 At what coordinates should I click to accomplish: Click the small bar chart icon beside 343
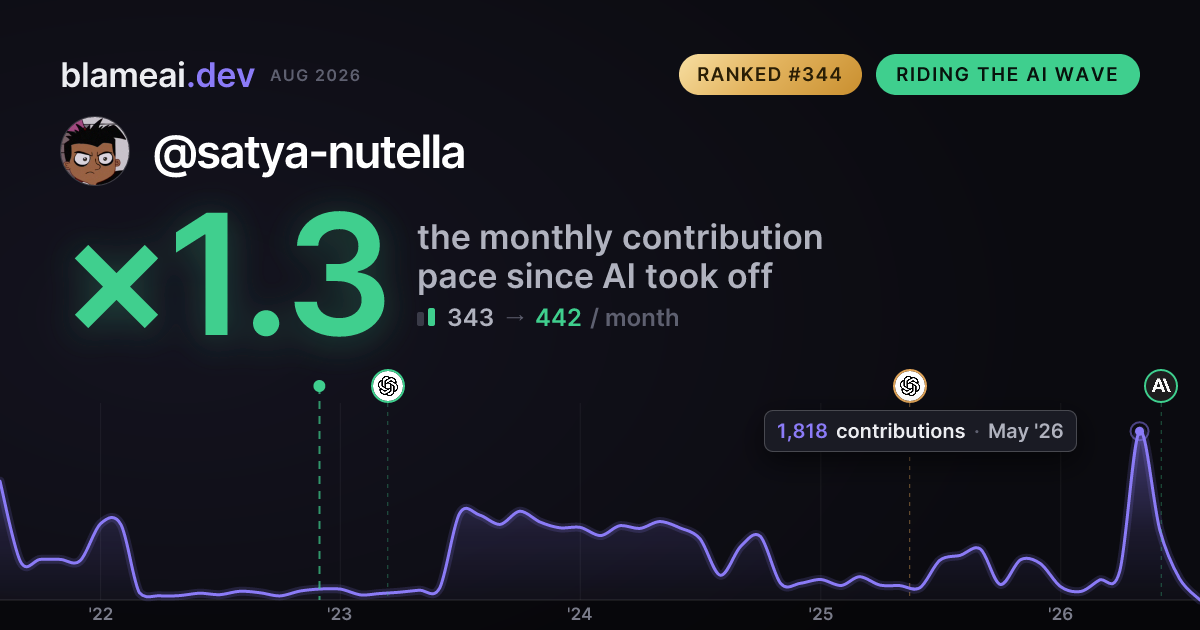426,318
